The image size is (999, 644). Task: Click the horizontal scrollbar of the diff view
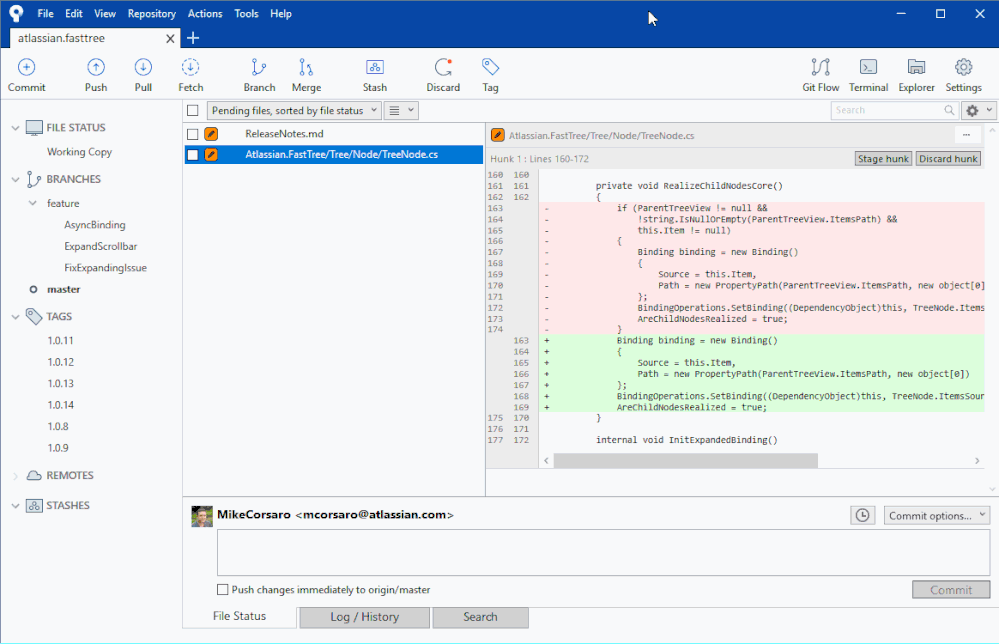[x=686, y=461]
